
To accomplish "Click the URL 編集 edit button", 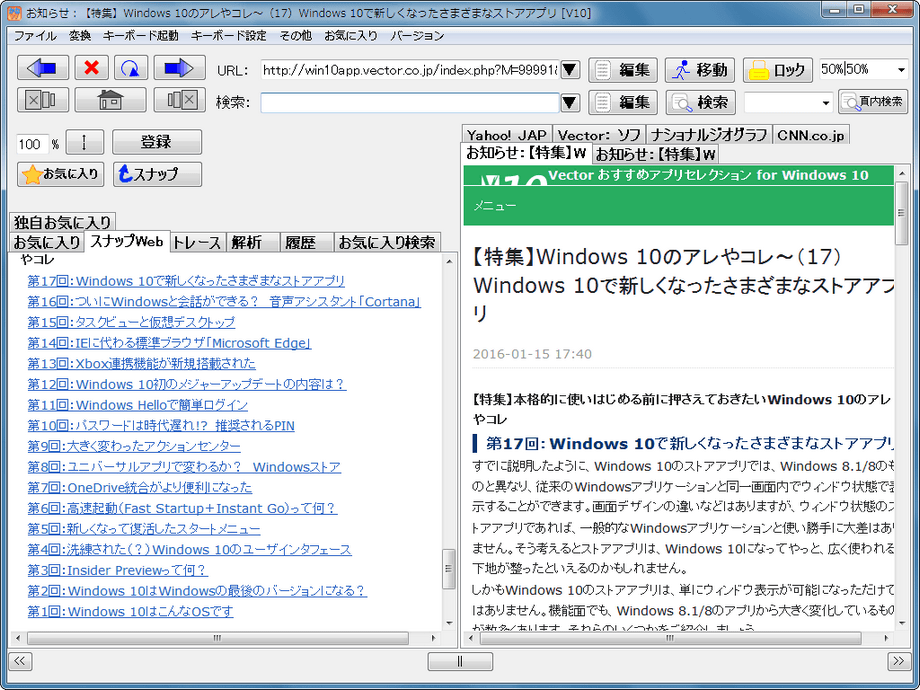I will coord(623,70).
